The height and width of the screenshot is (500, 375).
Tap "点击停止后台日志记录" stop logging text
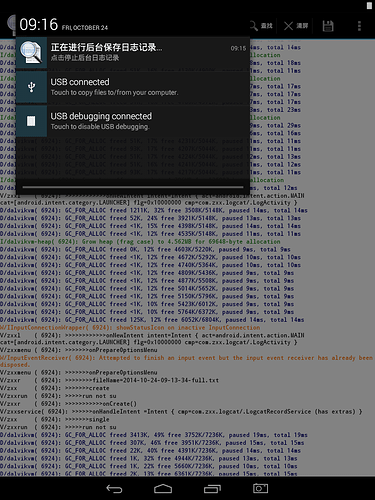[85, 58]
